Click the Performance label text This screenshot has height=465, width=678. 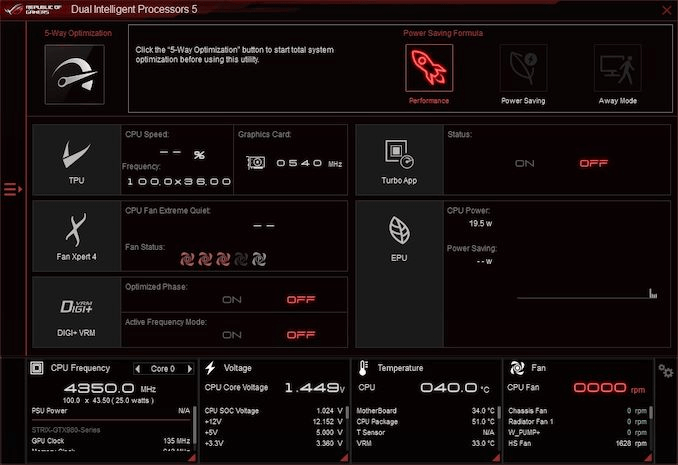429,101
